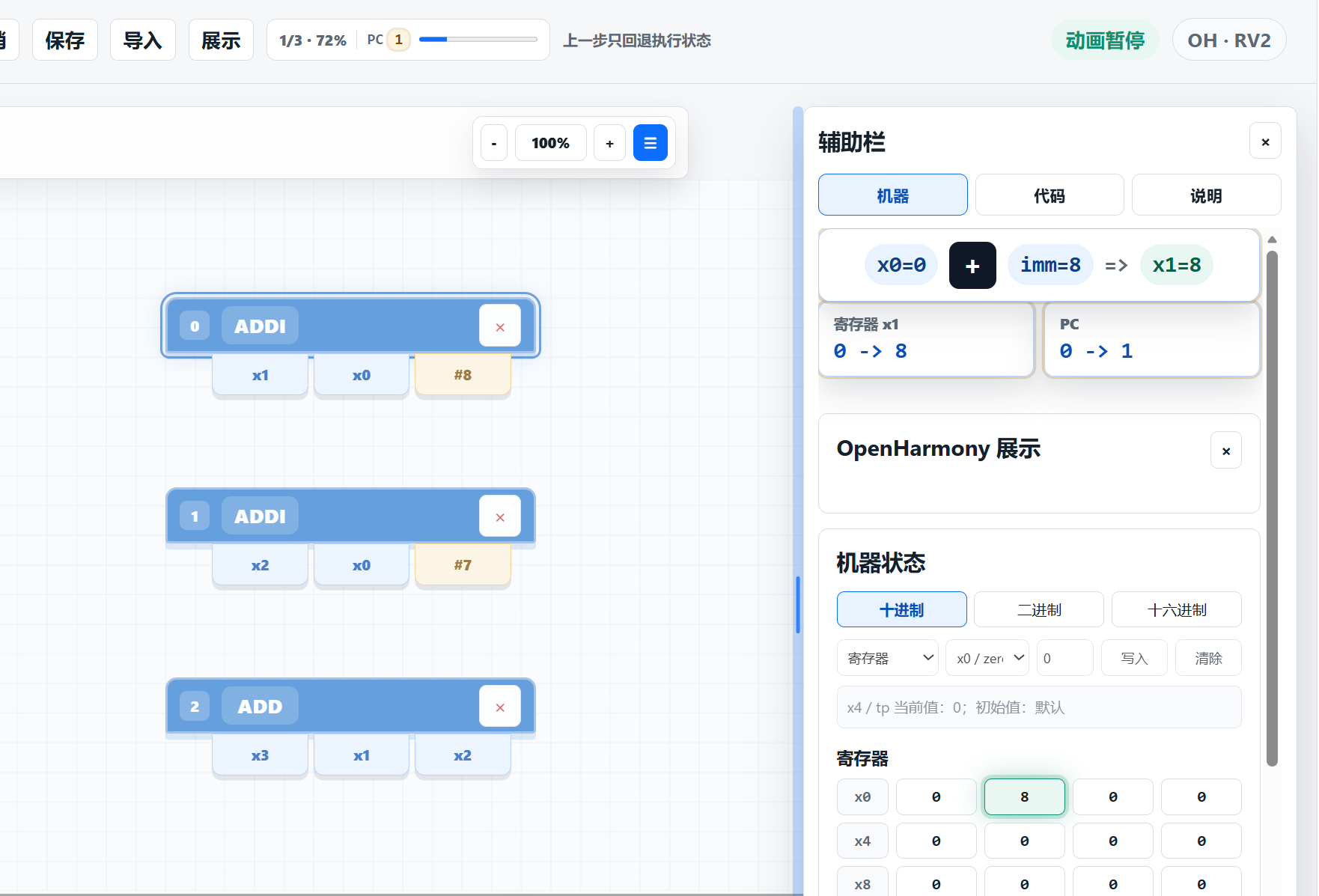Click the imm=8 operand chip
1319x896 pixels.
pos(1050,265)
